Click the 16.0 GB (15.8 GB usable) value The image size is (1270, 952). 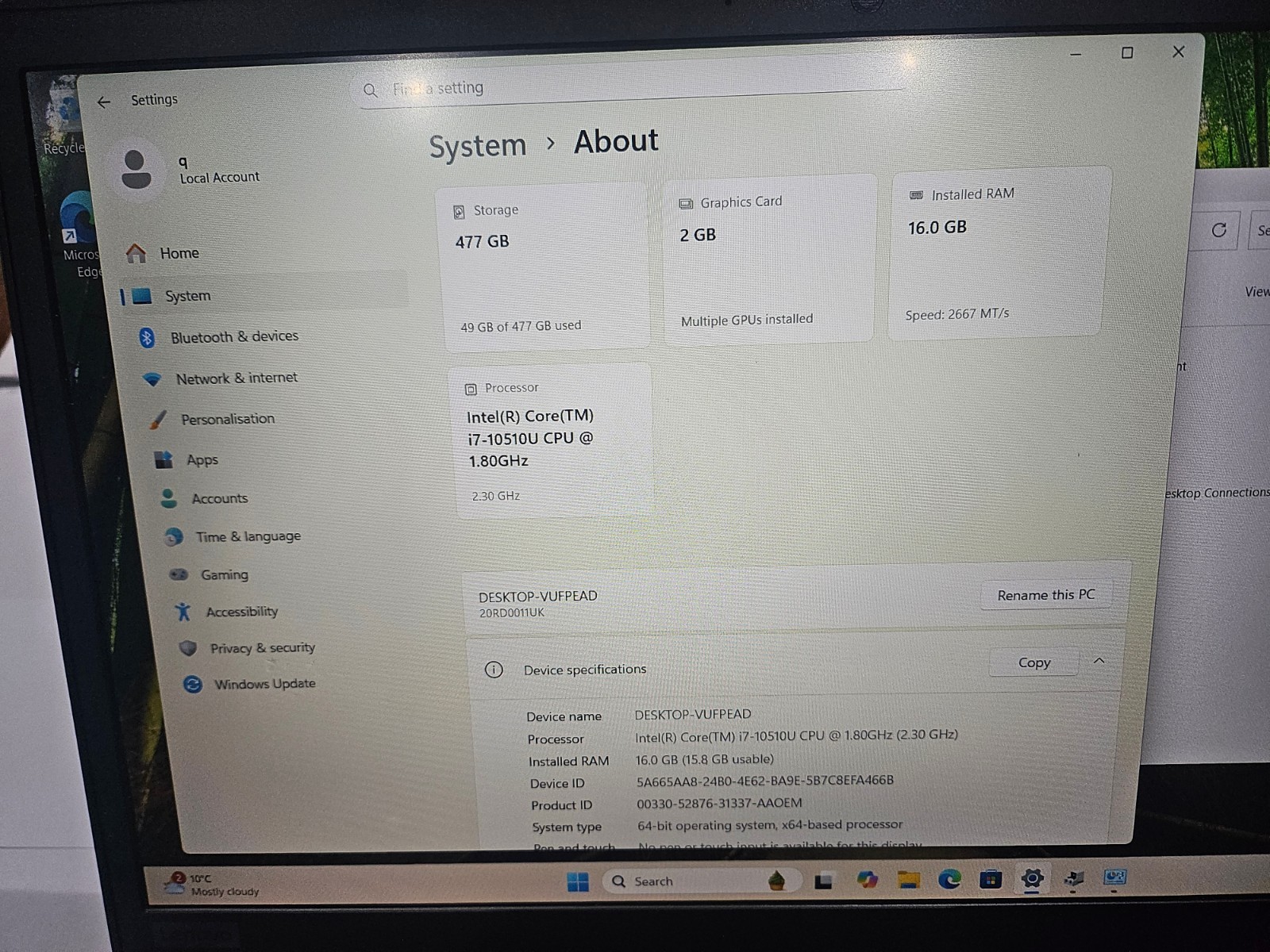[x=705, y=759]
